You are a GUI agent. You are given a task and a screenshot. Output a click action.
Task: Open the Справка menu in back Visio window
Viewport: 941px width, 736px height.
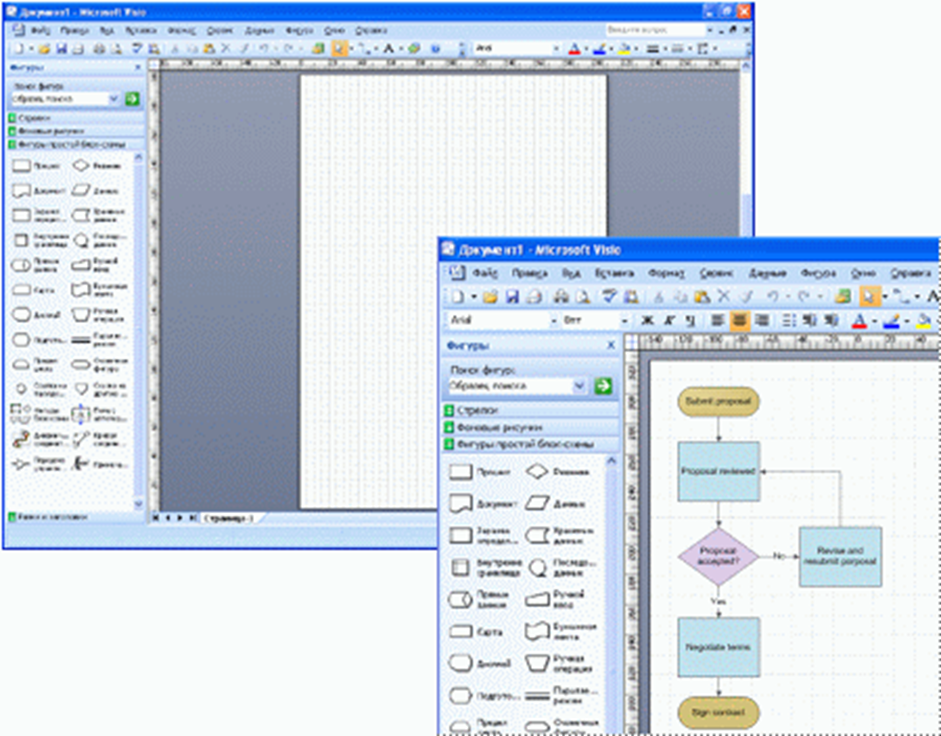coord(371,30)
